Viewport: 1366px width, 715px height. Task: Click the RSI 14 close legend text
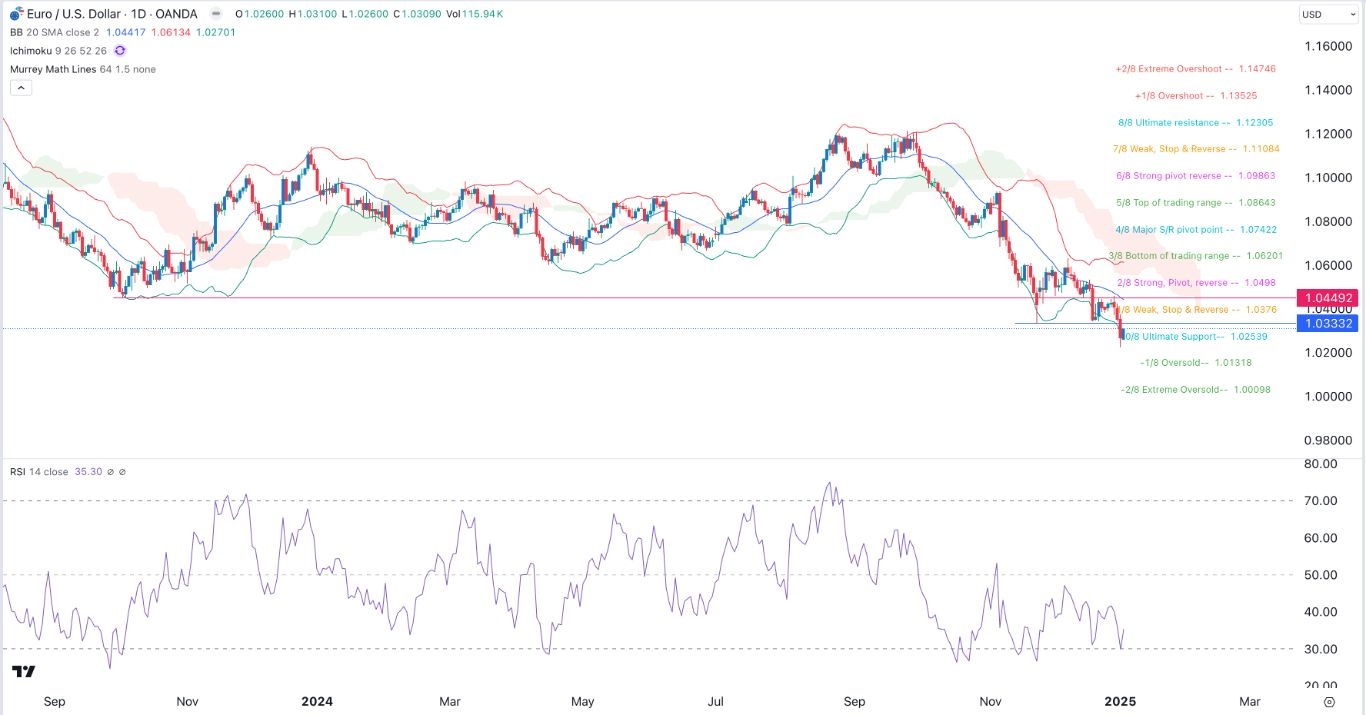(x=38, y=471)
